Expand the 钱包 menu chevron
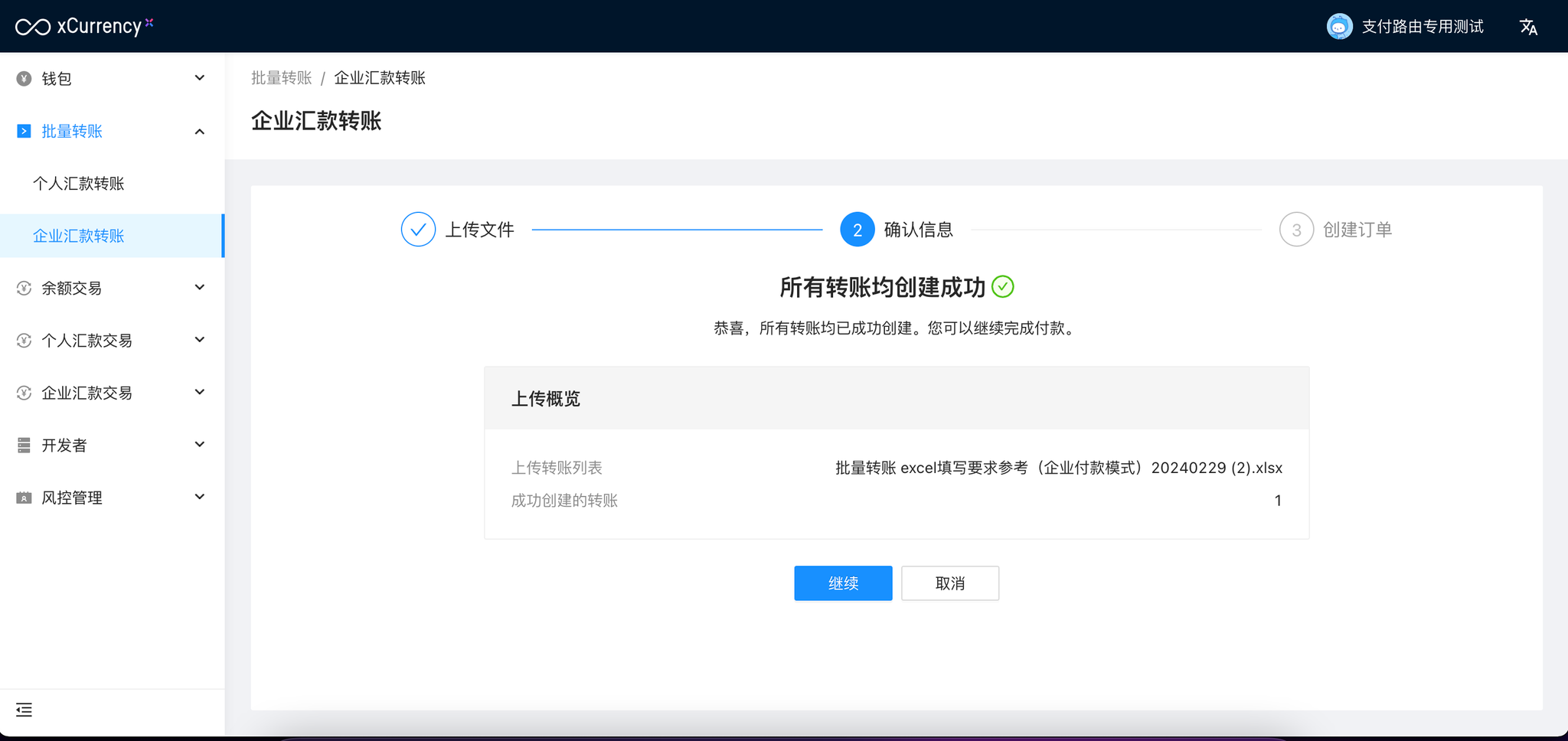This screenshot has height=741, width=1568. (x=200, y=78)
